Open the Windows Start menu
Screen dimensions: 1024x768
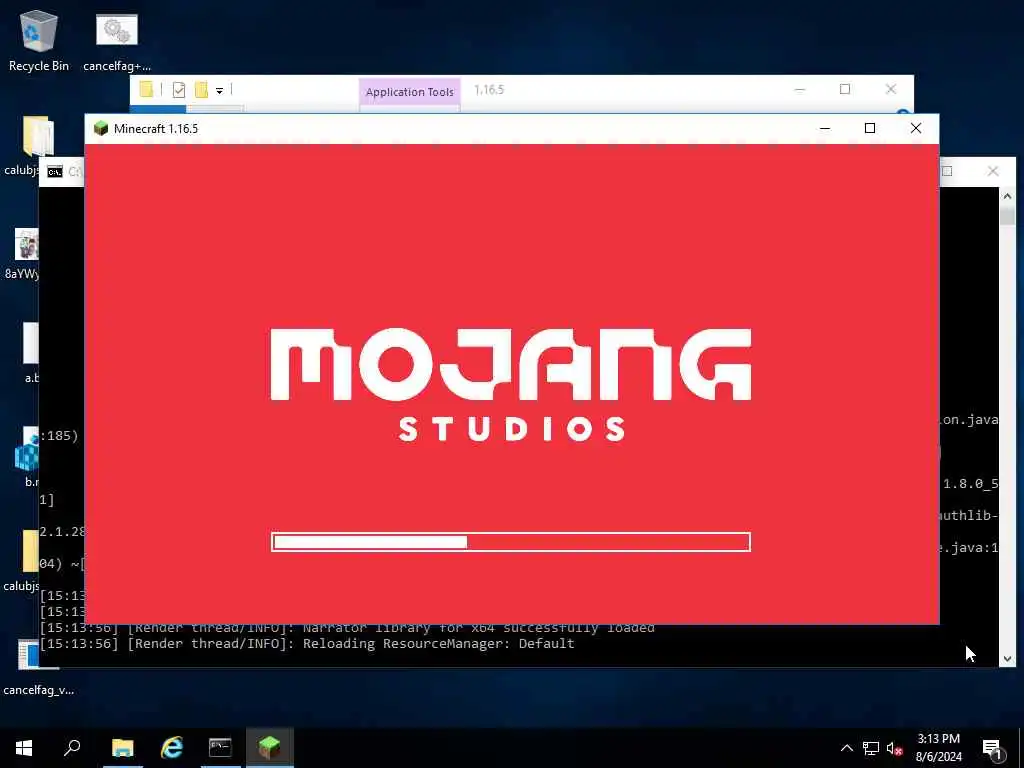(24, 748)
